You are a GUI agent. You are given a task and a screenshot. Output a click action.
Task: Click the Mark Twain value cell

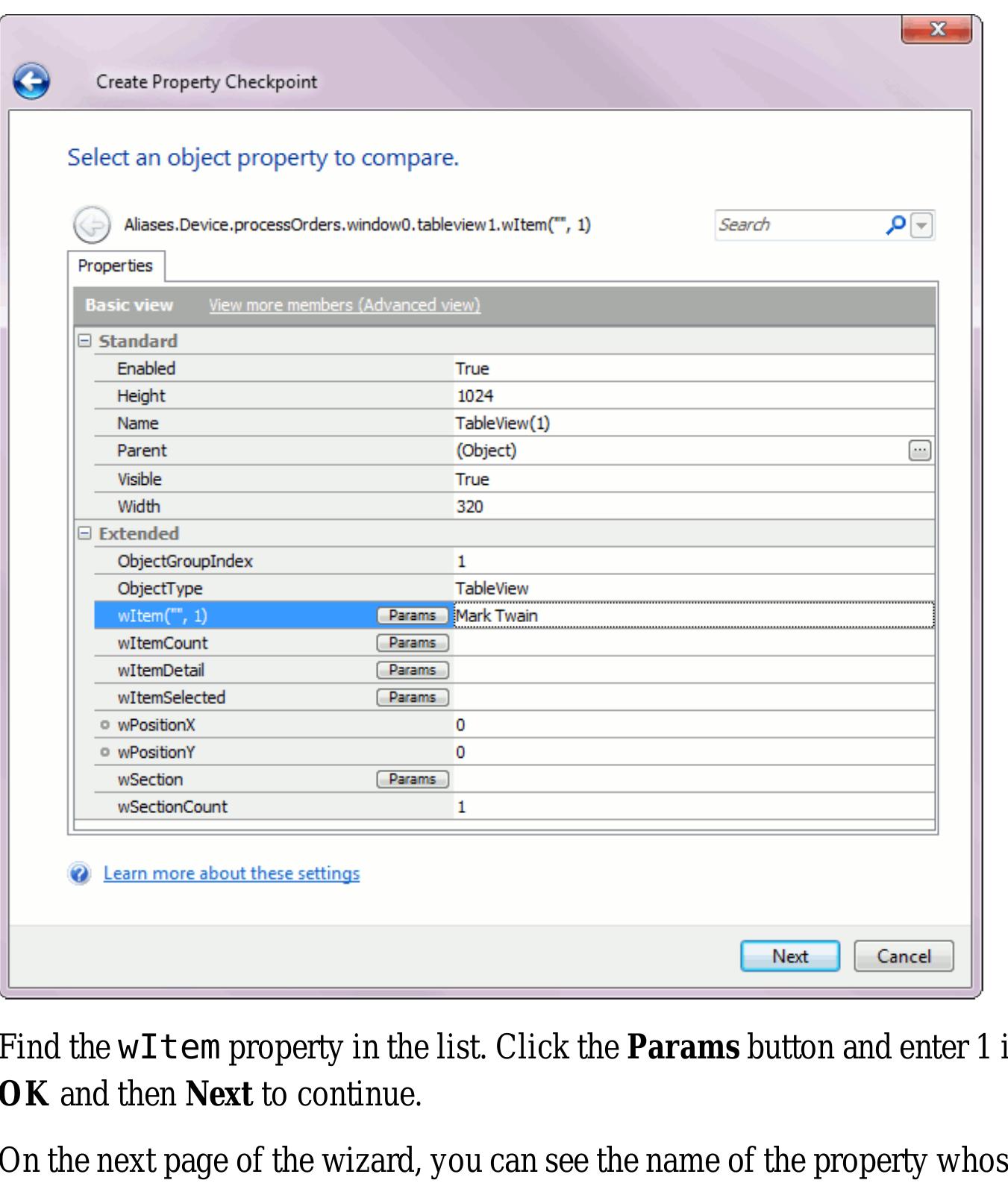click(x=693, y=615)
